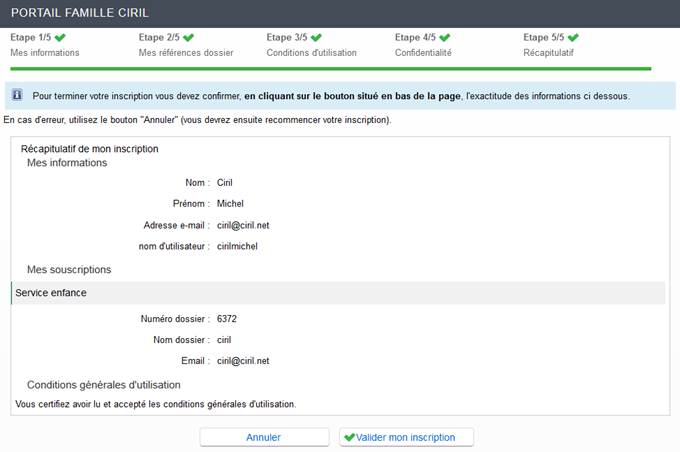
Task: Click the blue info icon in the banner
Action: pyautogui.click(x=18, y=96)
